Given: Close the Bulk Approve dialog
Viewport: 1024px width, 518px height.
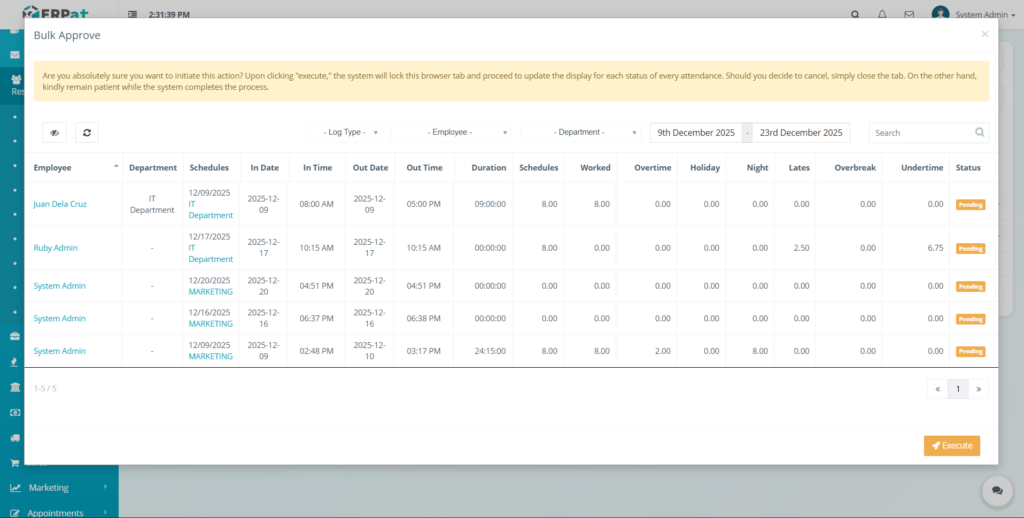Looking at the screenshot, I should 984,34.
